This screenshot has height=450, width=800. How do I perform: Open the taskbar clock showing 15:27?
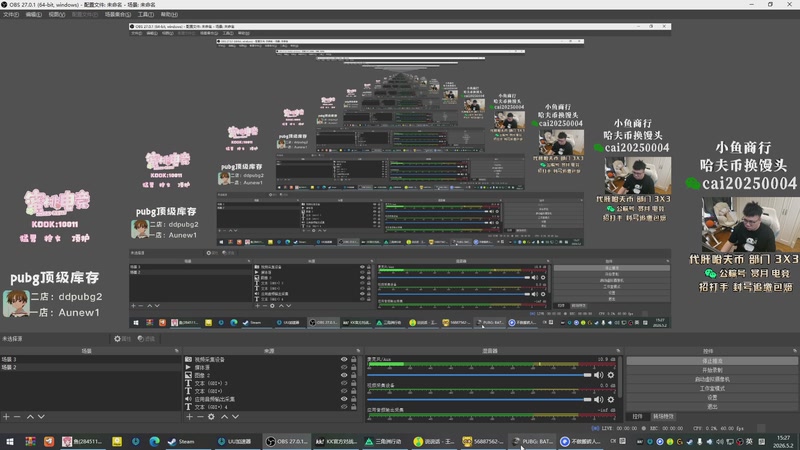[784, 441]
